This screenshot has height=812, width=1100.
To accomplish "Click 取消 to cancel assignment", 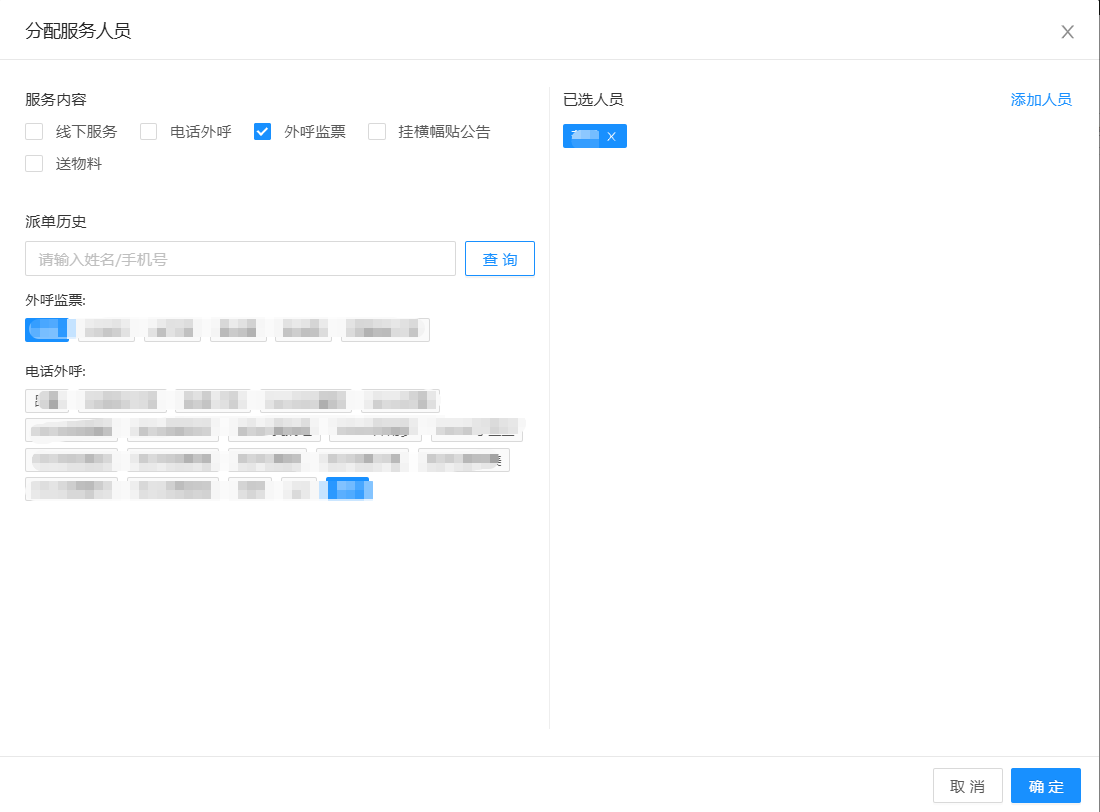I will pos(967,786).
